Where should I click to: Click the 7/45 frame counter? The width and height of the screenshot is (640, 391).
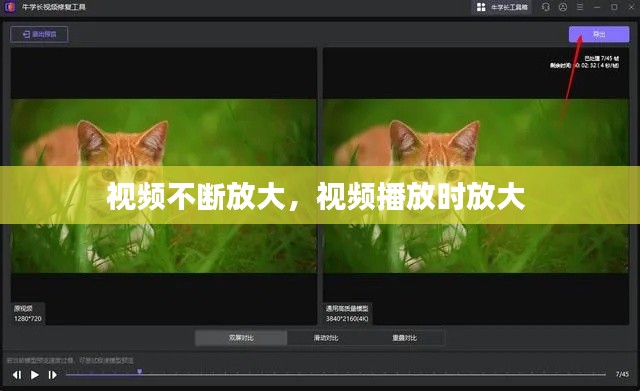pyautogui.click(x=622, y=374)
